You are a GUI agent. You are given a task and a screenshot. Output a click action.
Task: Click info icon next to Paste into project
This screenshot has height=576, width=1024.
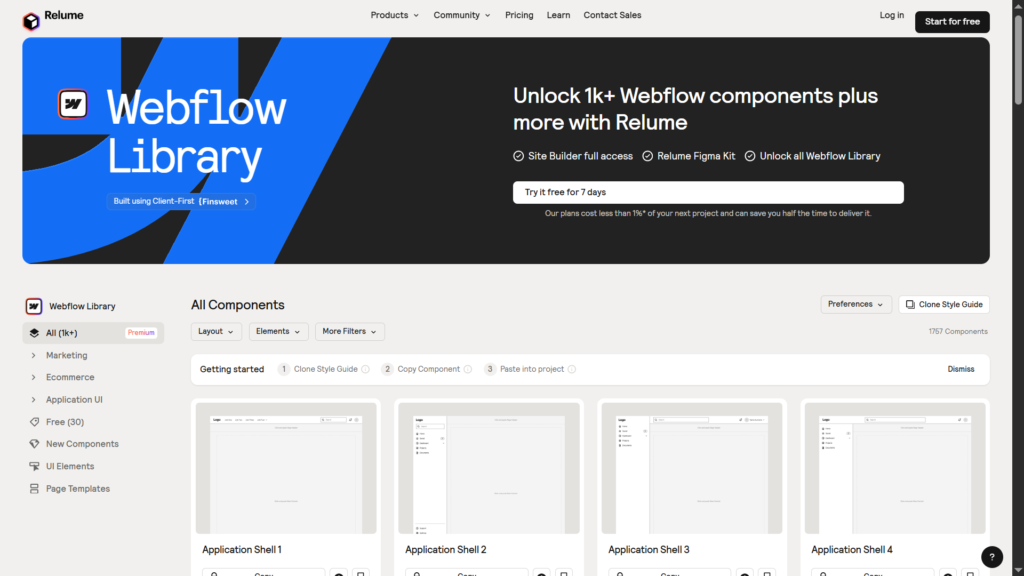[x=572, y=369]
